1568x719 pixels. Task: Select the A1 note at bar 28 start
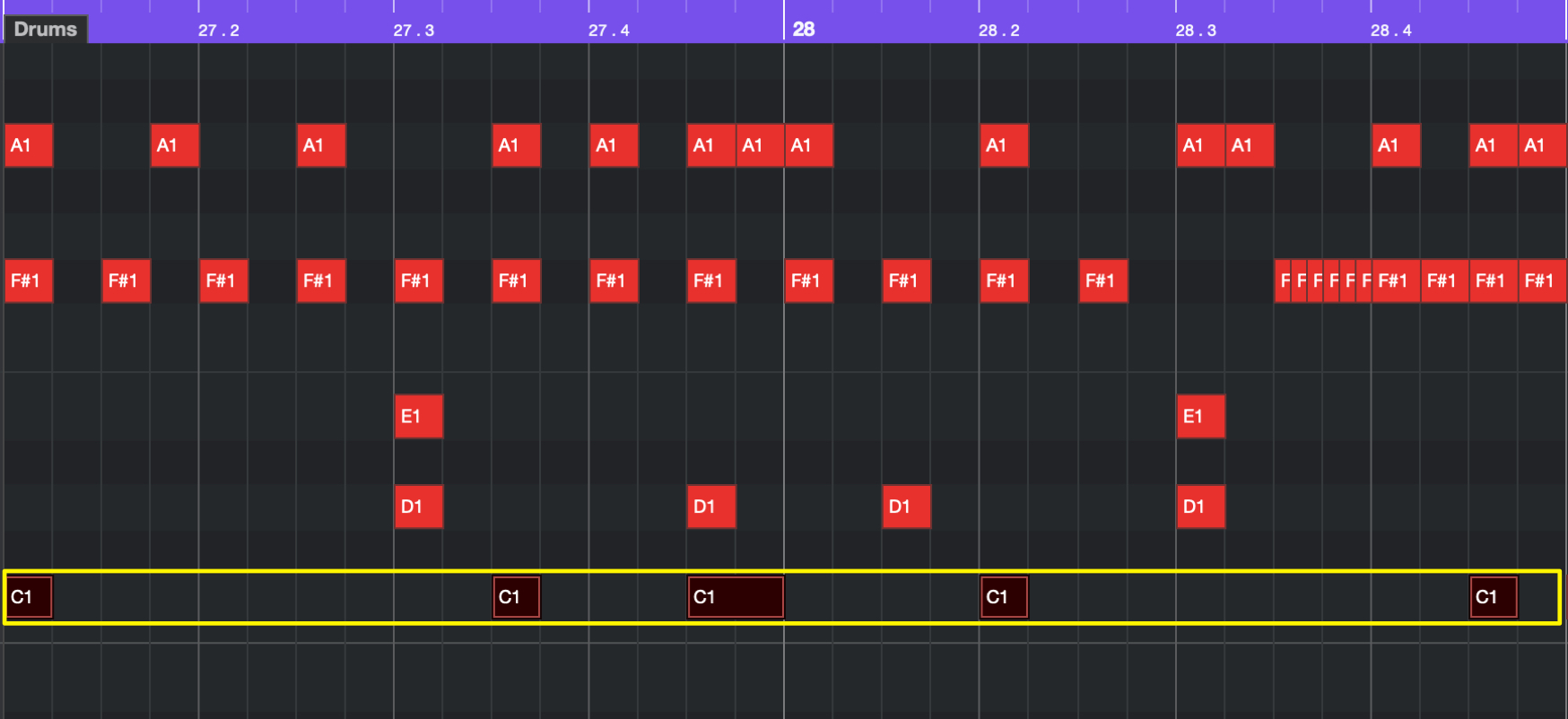[x=809, y=145]
